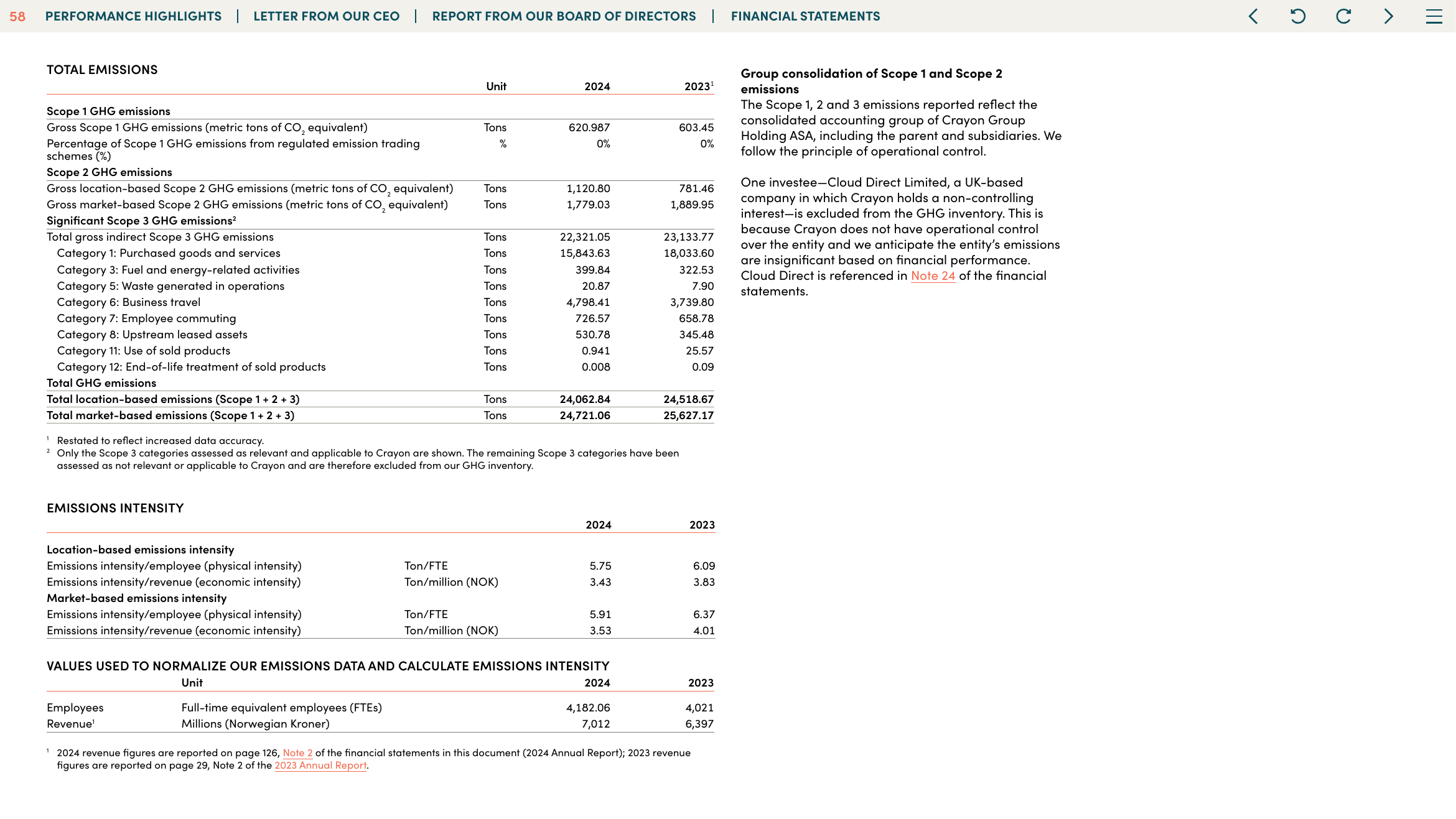Select Full-time equivalent employees (FTEs) unit text
Screen dimensions: 1456x819
tap(281, 708)
